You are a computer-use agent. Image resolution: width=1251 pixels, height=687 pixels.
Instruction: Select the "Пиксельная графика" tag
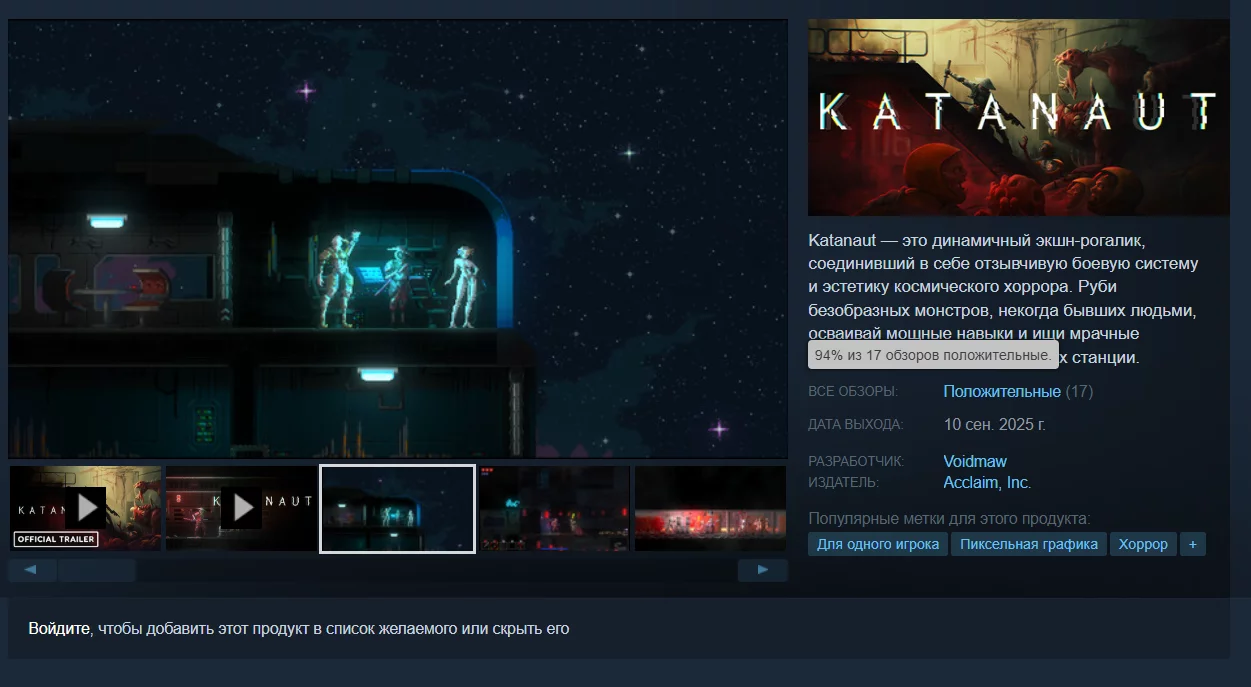1029,544
